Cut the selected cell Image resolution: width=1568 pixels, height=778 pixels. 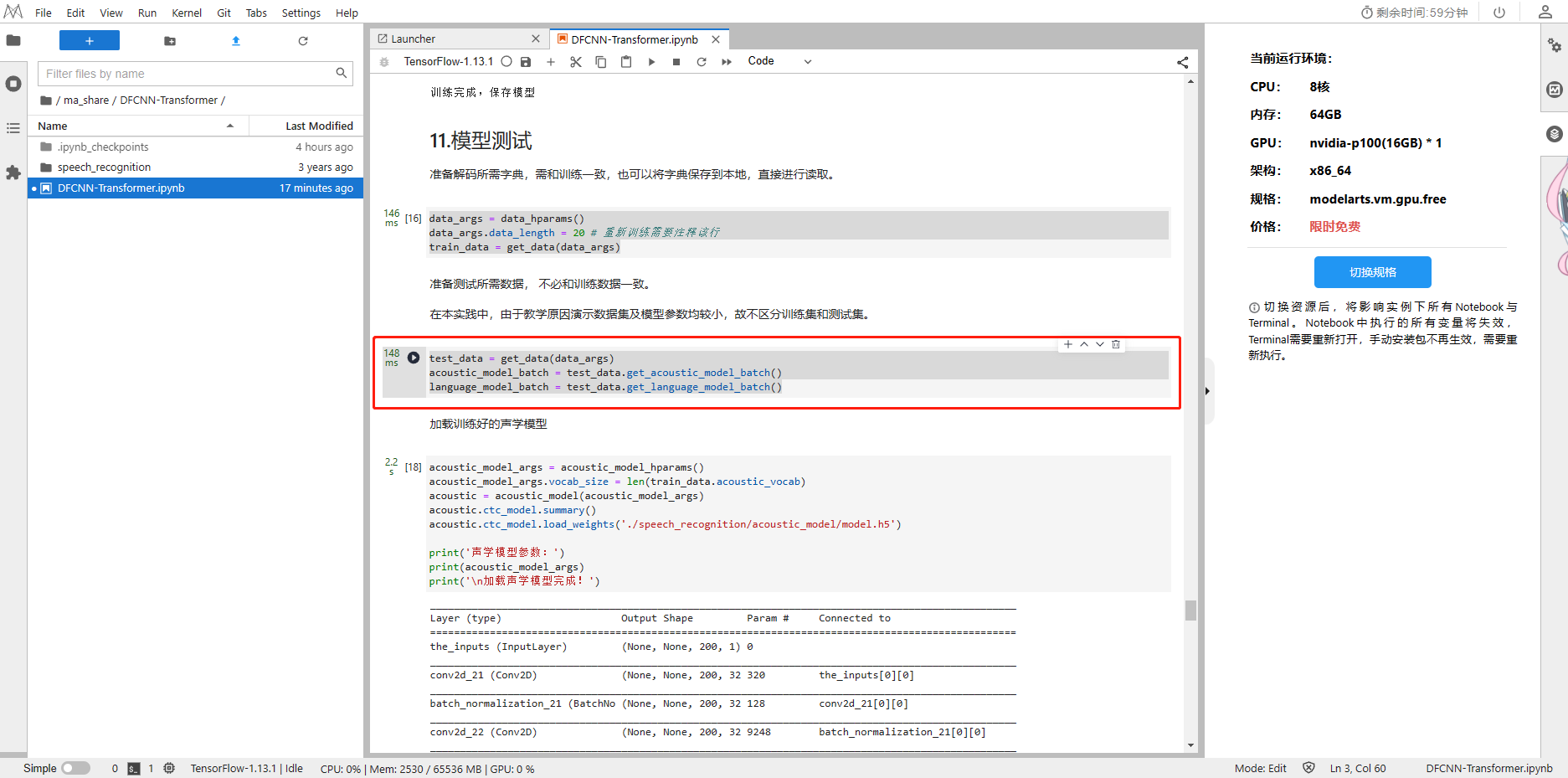coord(576,62)
